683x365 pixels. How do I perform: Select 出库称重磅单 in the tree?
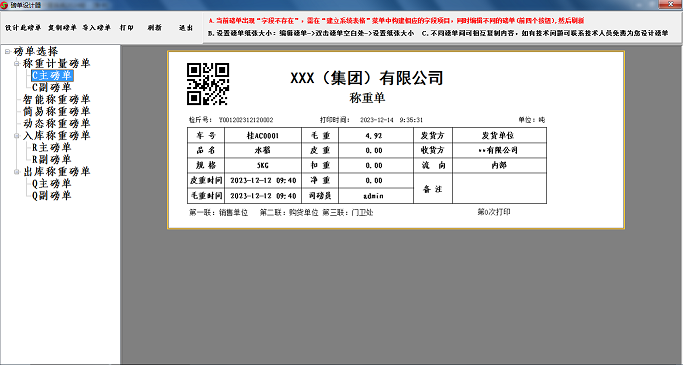pyautogui.click(x=57, y=172)
